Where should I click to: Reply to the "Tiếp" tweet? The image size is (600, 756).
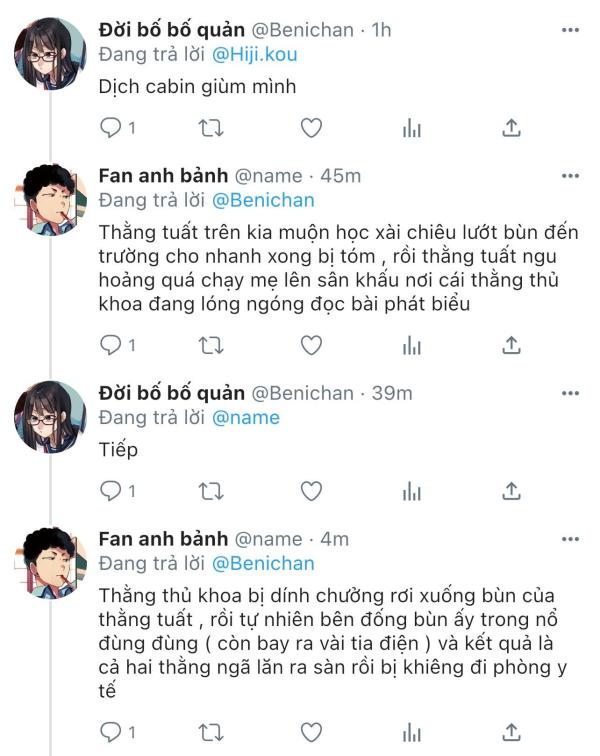coord(110,491)
